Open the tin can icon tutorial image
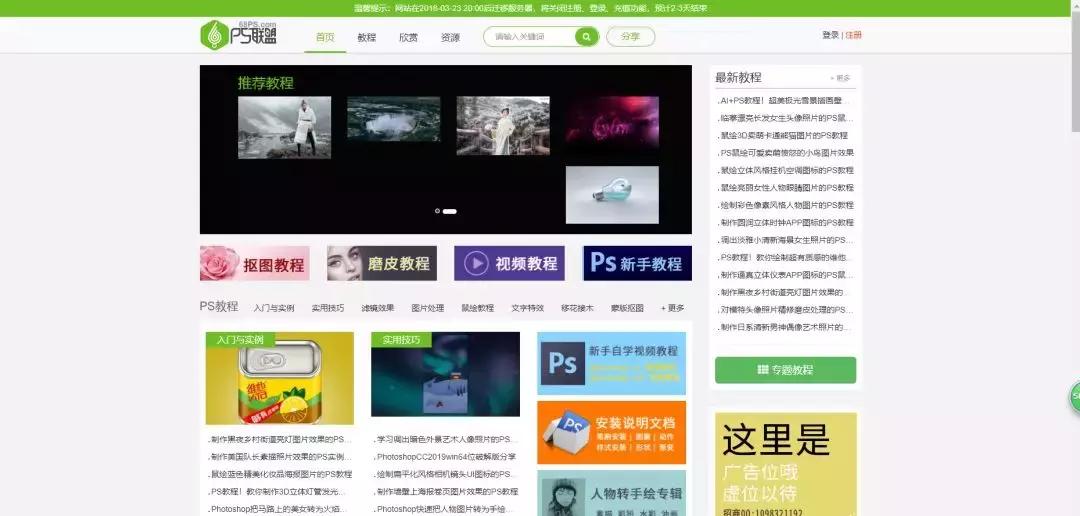 (x=280, y=378)
